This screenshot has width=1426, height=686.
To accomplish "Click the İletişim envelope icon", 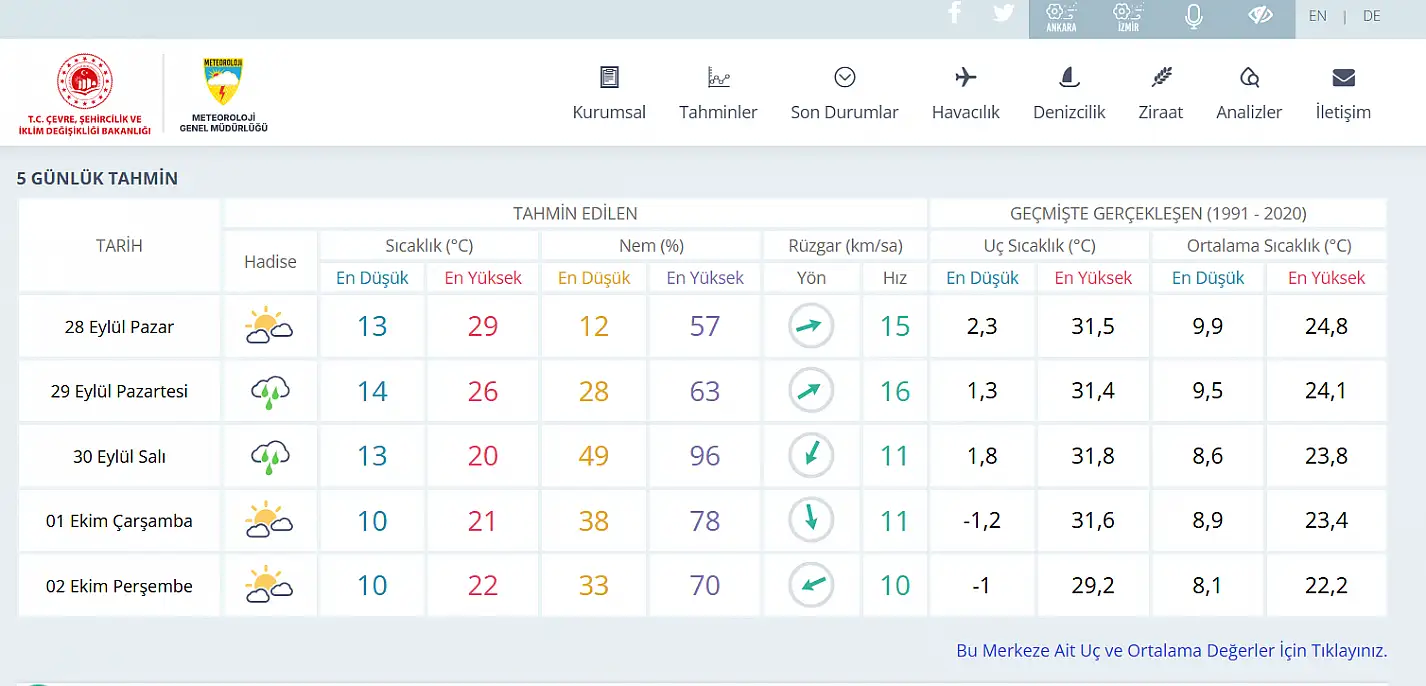I will [1343, 79].
